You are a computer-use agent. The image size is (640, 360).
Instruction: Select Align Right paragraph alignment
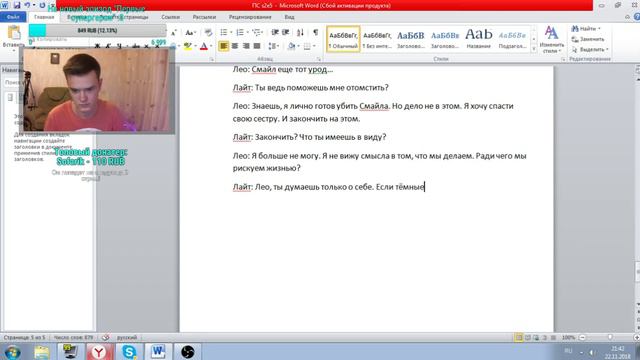click(246, 46)
